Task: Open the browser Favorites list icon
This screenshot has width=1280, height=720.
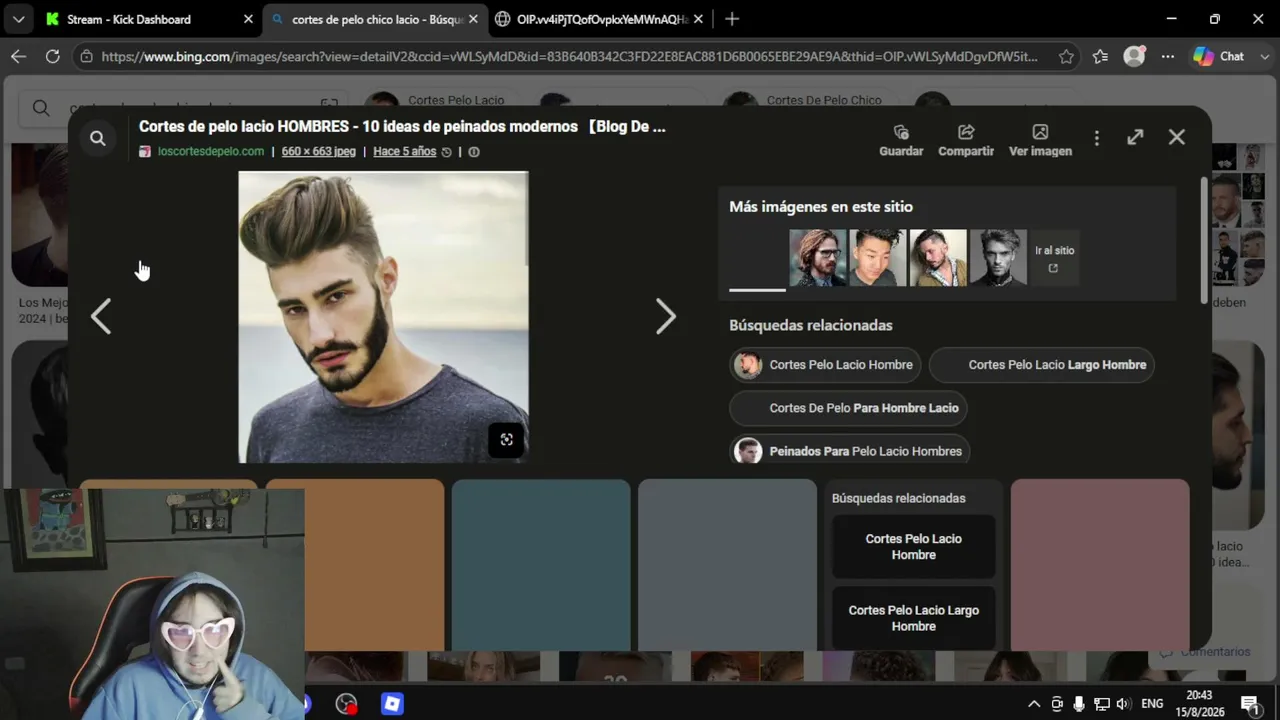Action: pyautogui.click(x=1100, y=56)
